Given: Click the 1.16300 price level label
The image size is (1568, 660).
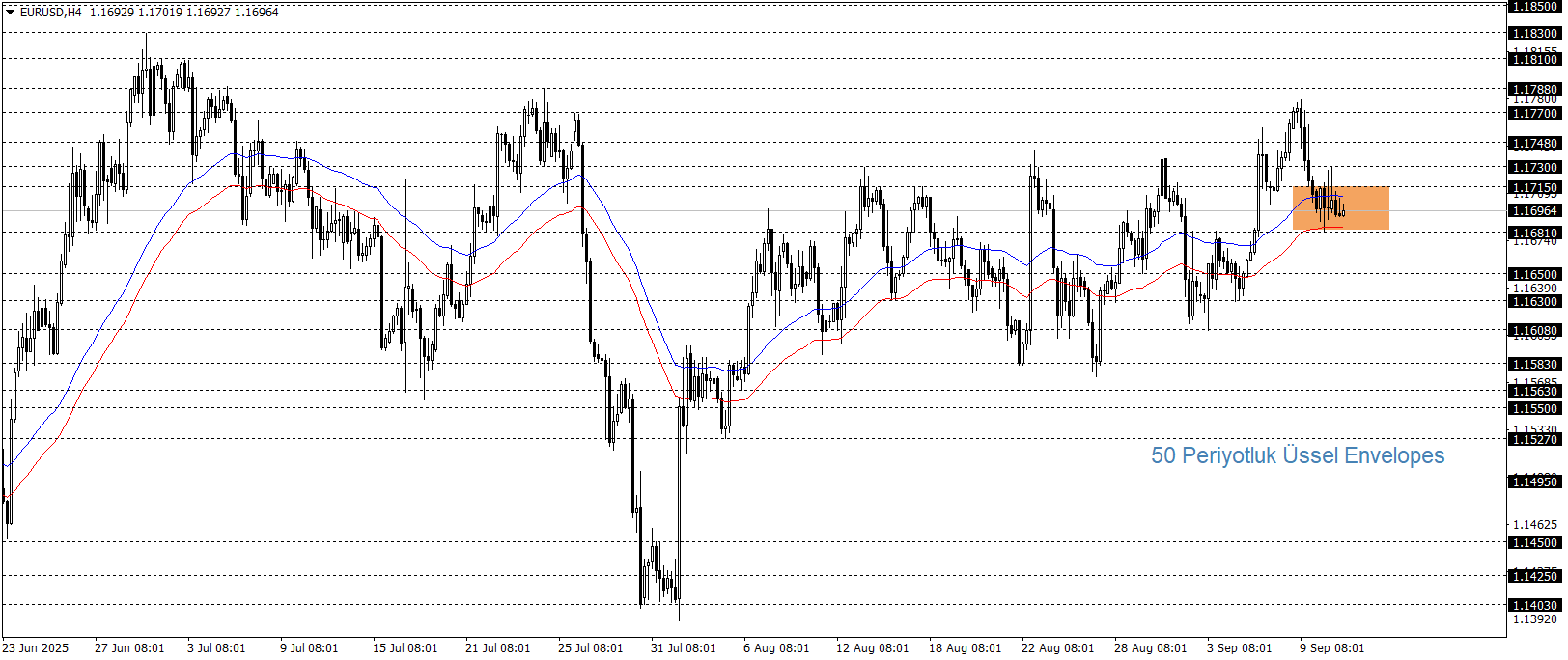Looking at the screenshot, I should (1534, 301).
